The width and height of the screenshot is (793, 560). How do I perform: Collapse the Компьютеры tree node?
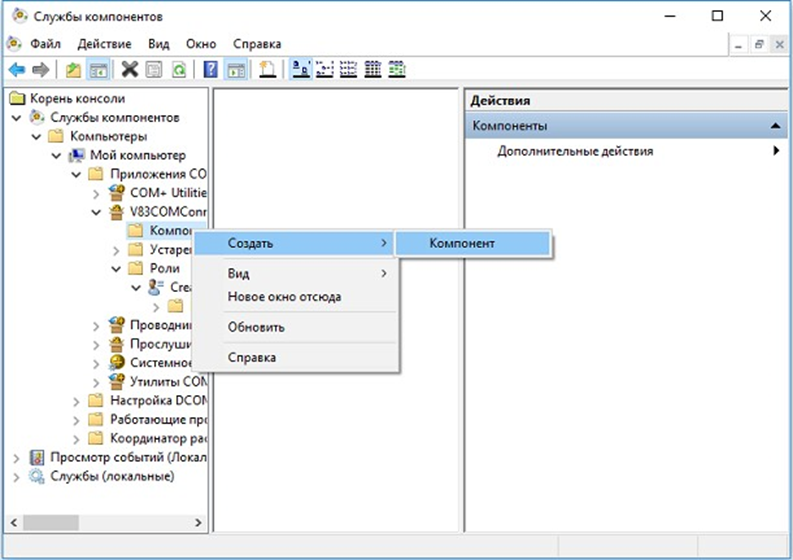[36, 137]
